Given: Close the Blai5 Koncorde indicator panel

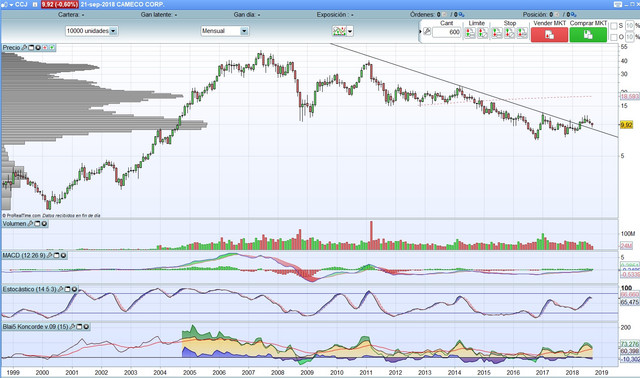Looking at the screenshot, I should point(86,327).
